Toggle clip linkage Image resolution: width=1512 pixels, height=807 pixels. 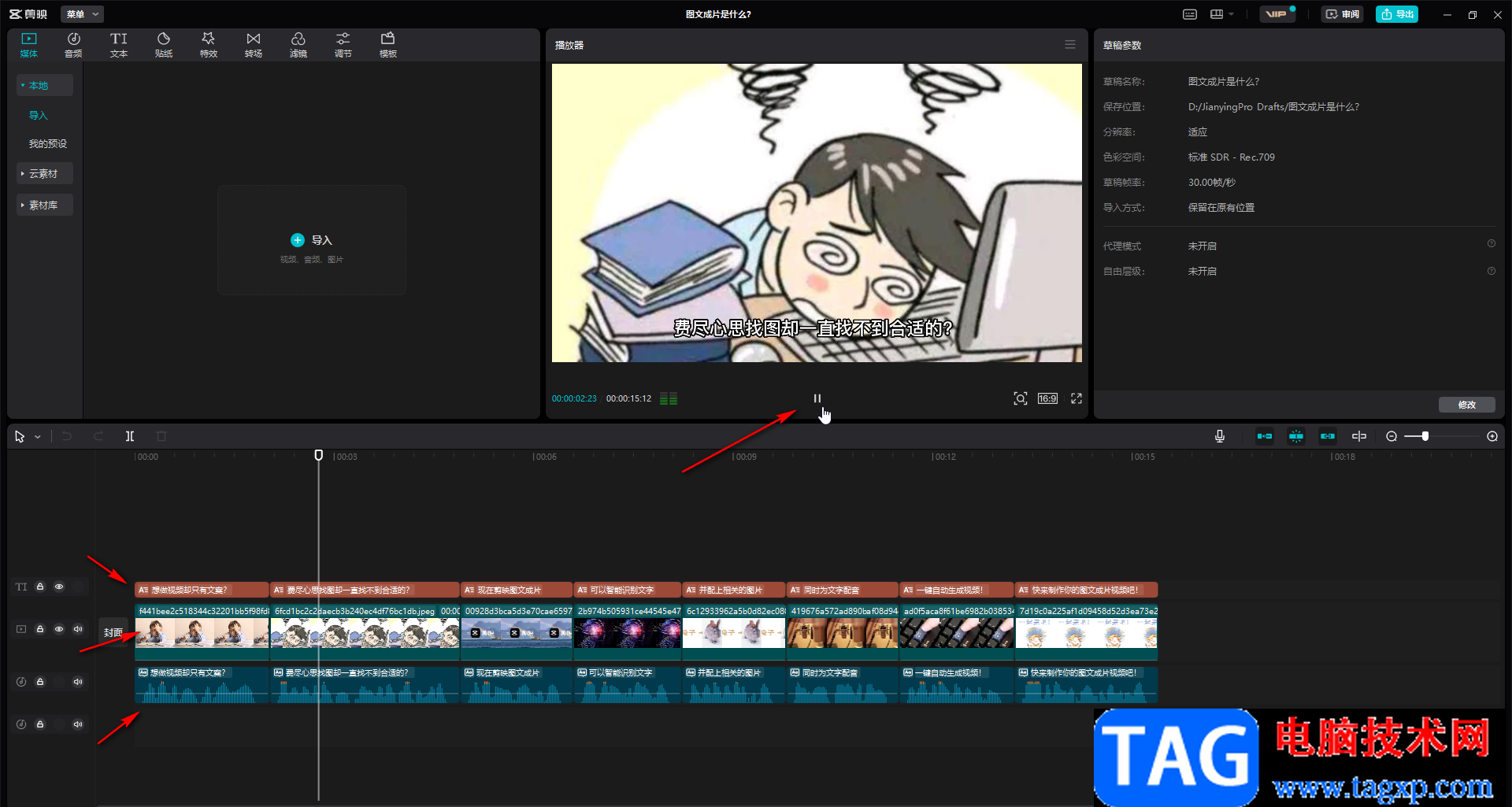(1328, 436)
